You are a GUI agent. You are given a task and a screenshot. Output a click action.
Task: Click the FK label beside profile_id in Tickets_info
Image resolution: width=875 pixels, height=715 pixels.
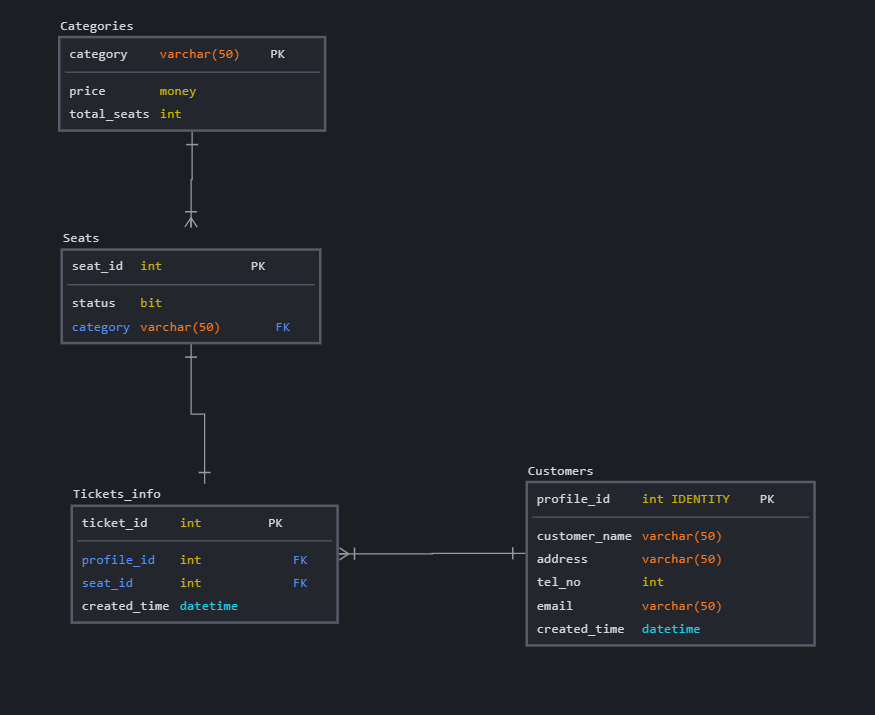[x=300, y=559]
